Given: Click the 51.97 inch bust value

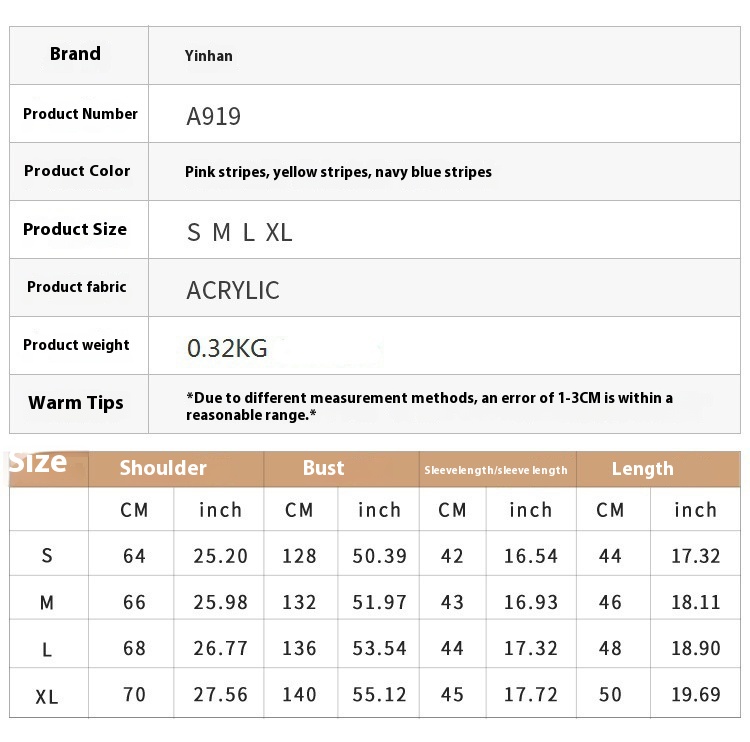Looking at the screenshot, I should tap(379, 602).
